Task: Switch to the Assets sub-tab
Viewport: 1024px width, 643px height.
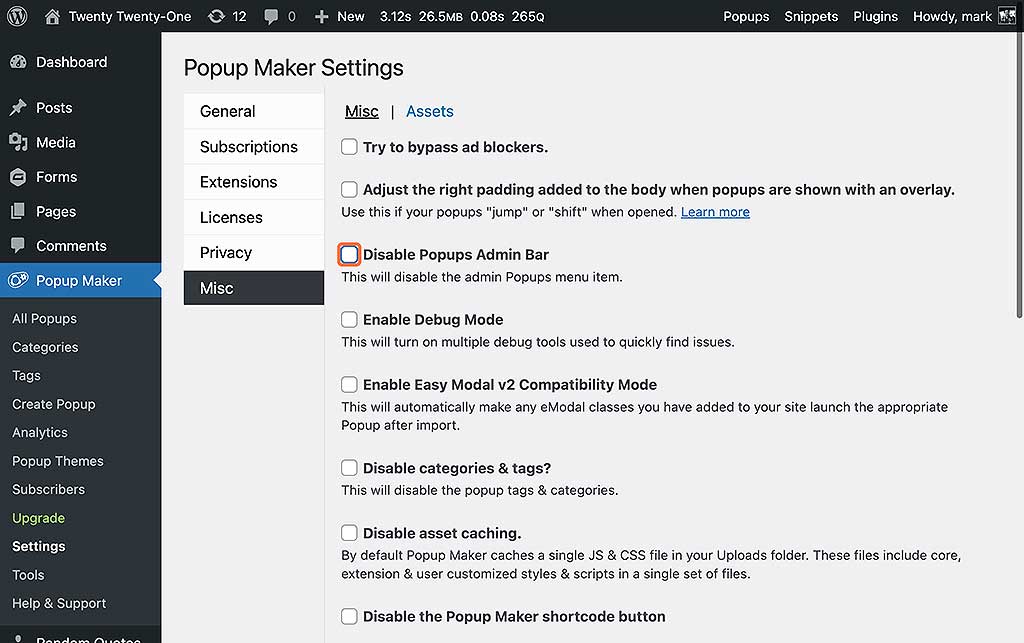Action: tap(430, 112)
